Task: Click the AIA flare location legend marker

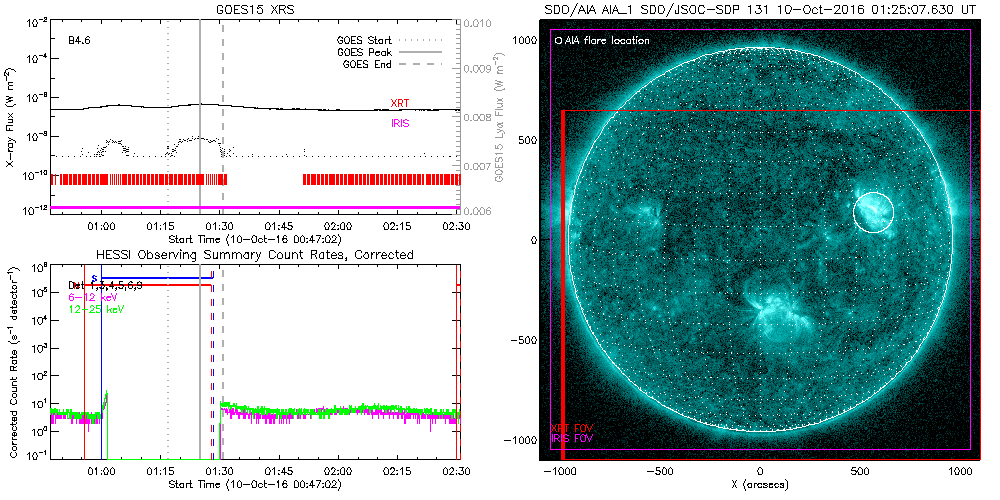Action: (x=558, y=41)
